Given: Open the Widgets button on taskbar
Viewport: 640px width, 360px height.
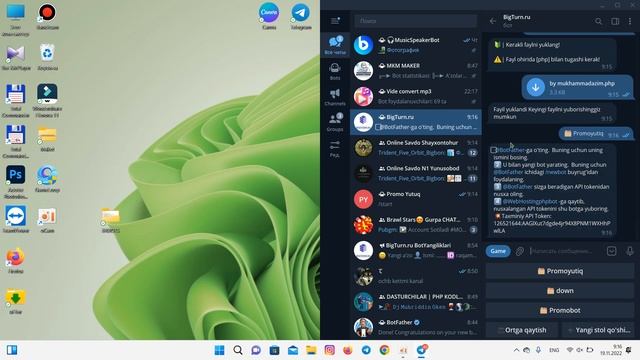Looking at the screenshot, I should coord(12,350).
